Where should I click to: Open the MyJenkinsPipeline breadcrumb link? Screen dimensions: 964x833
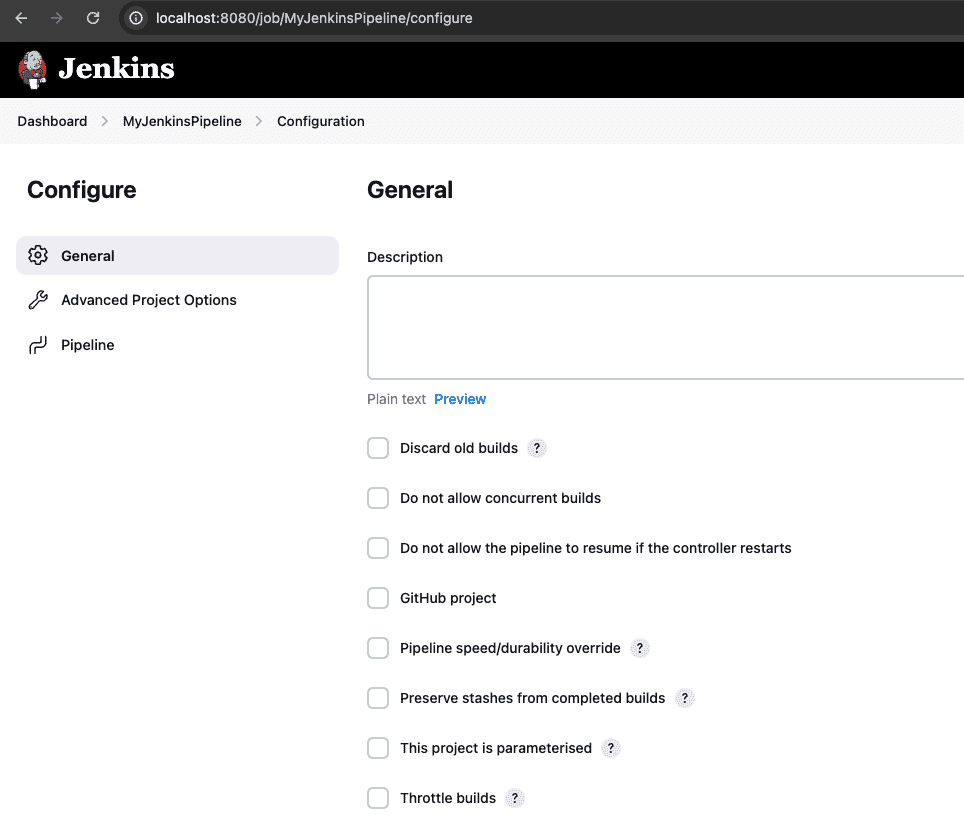pos(182,121)
